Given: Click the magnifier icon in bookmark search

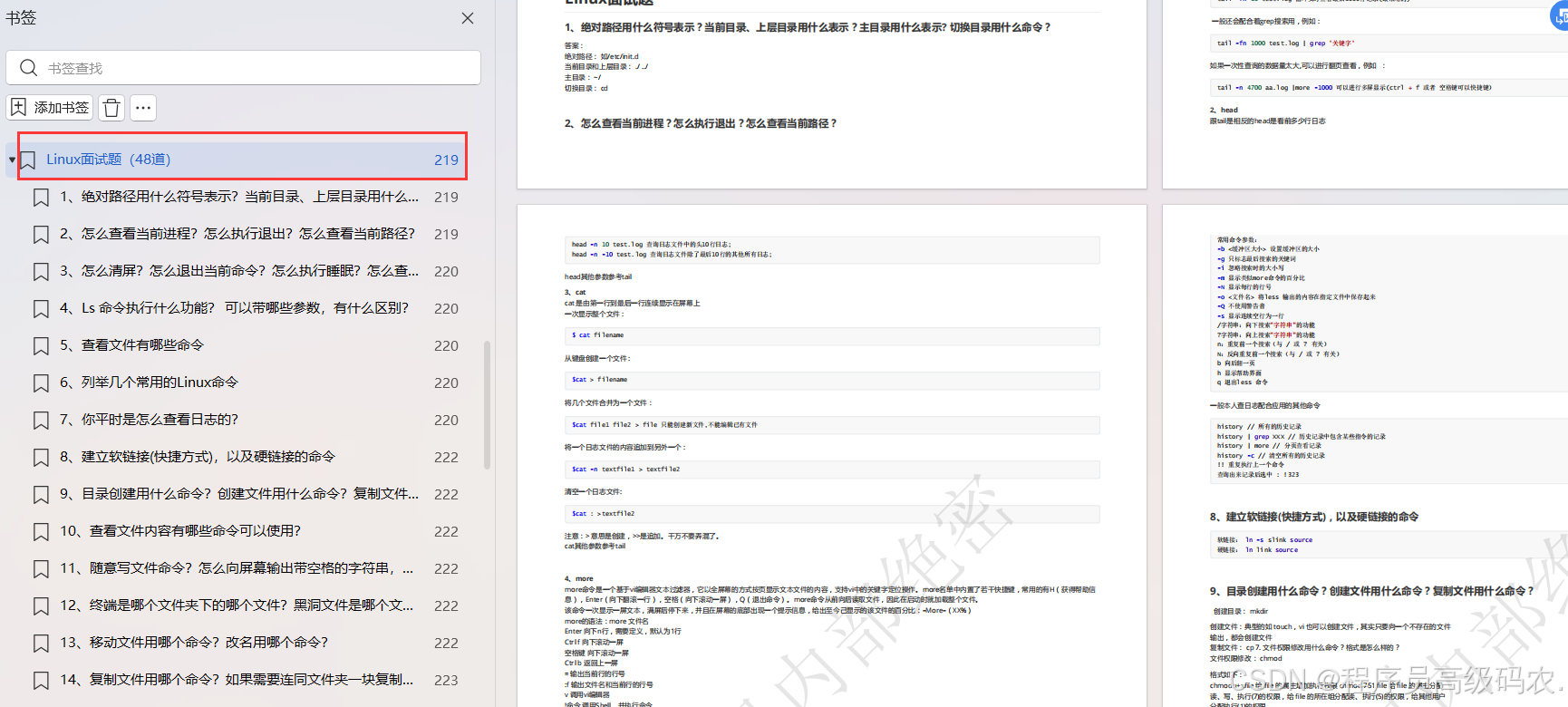Looking at the screenshot, I should [28, 68].
